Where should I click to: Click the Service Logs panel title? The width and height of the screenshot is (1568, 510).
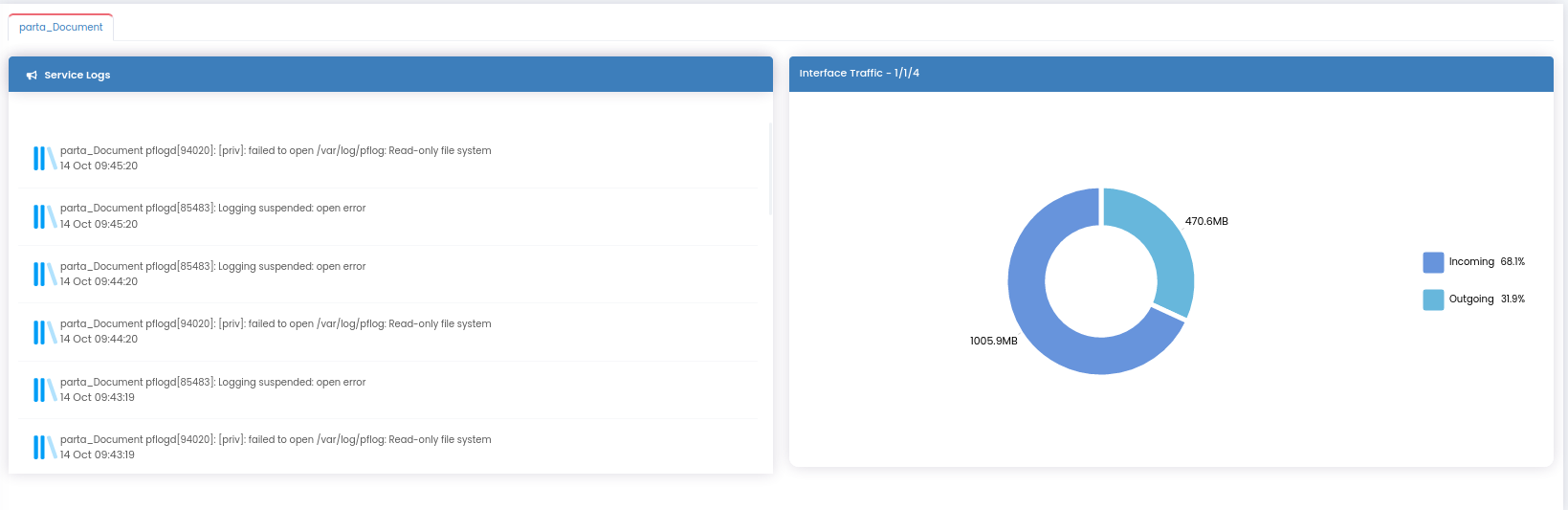[77, 76]
